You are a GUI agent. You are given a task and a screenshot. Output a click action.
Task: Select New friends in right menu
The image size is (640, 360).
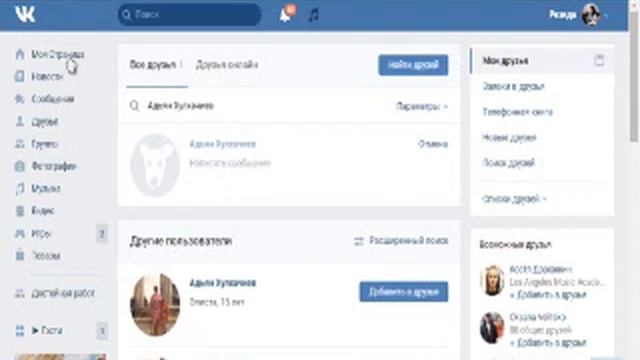(509, 138)
